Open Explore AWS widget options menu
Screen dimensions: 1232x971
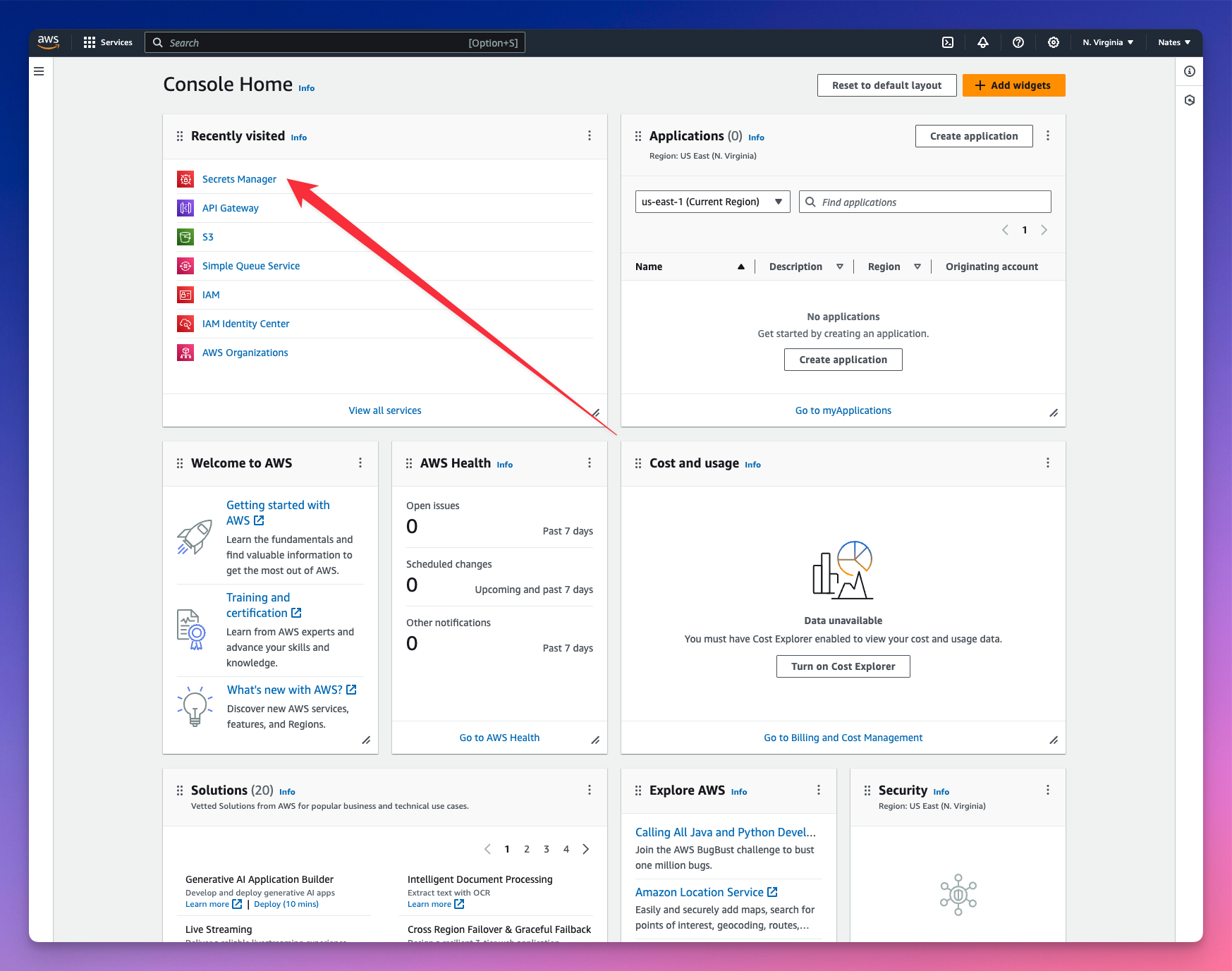coord(819,790)
